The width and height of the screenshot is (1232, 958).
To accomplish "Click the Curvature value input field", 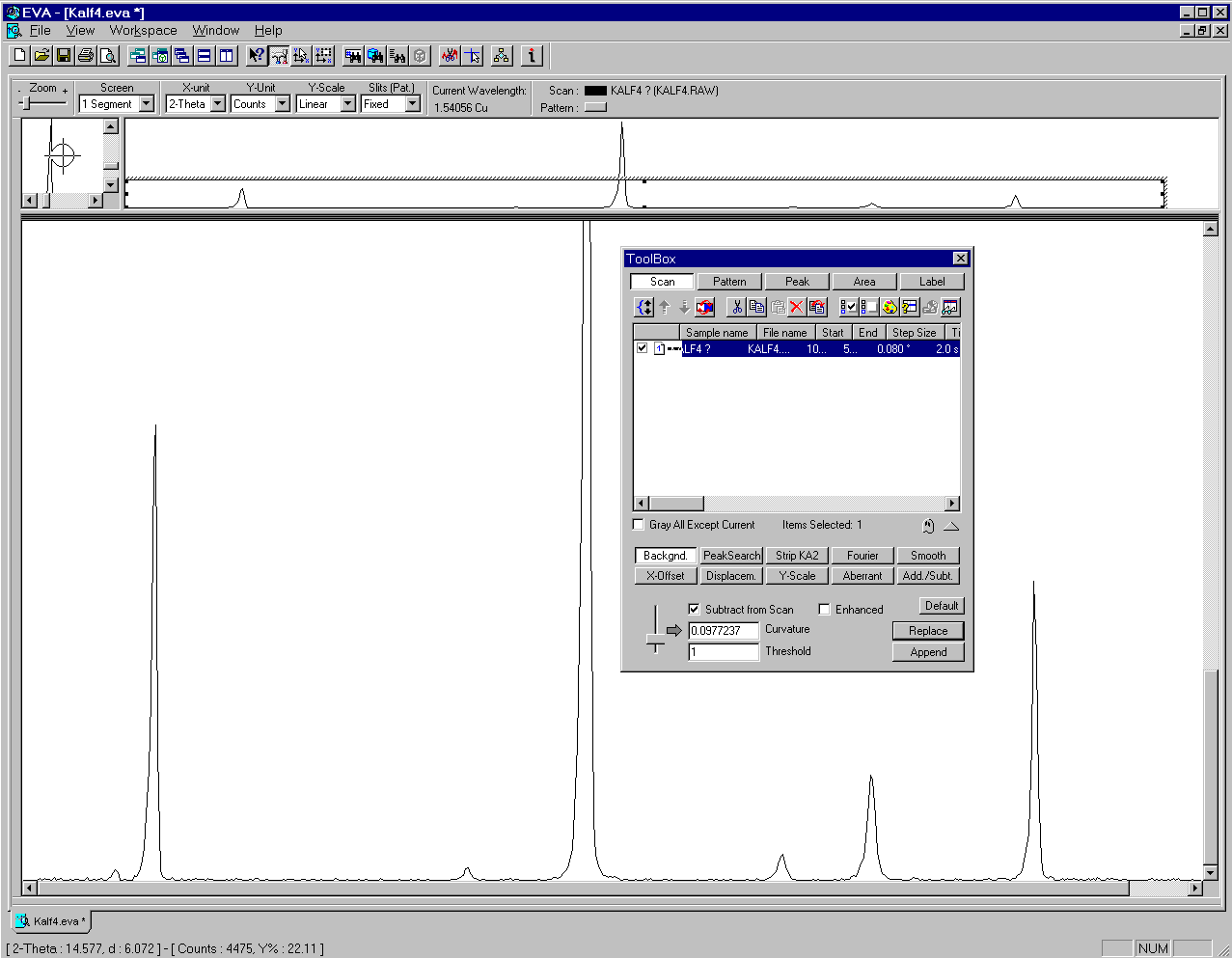I will coord(723,631).
